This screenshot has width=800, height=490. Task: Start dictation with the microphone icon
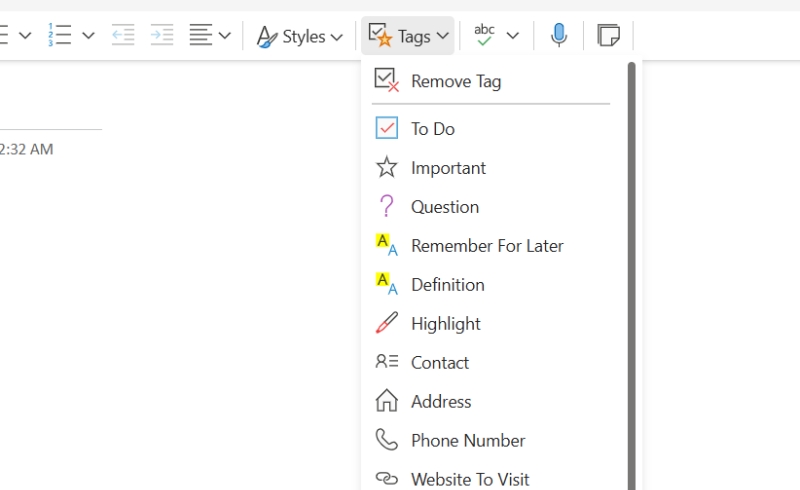pos(559,35)
